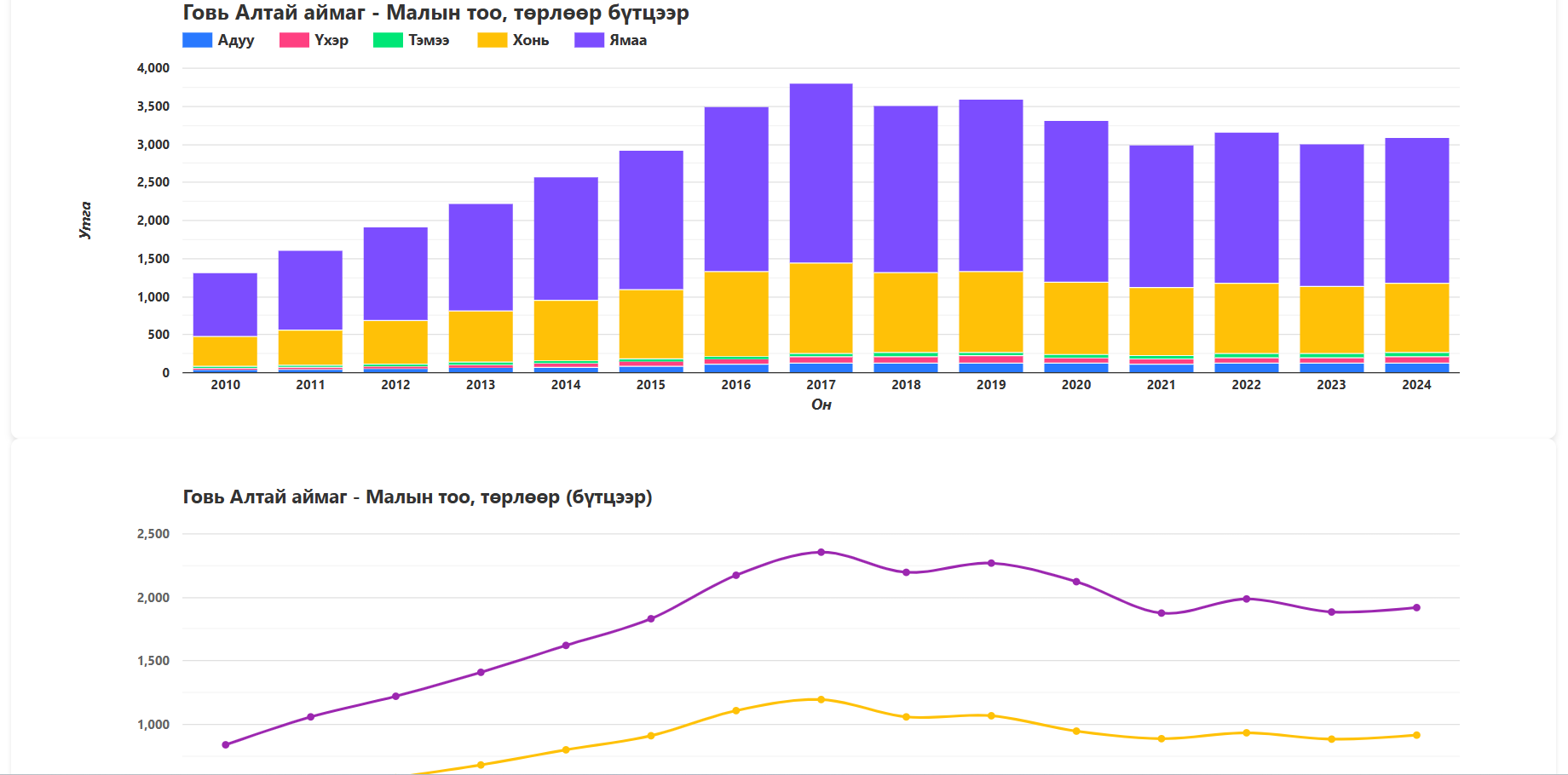1568x775 pixels.
Task: Click the 3,000 y-axis value
Action: click(153, 145)
